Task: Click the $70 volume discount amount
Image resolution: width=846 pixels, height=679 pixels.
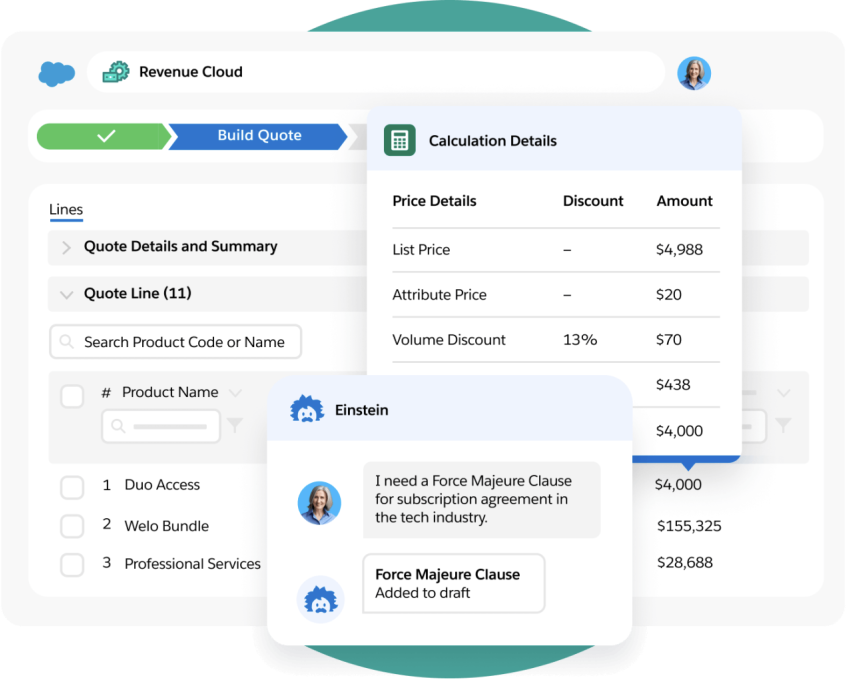Action: tap(668, 340)
